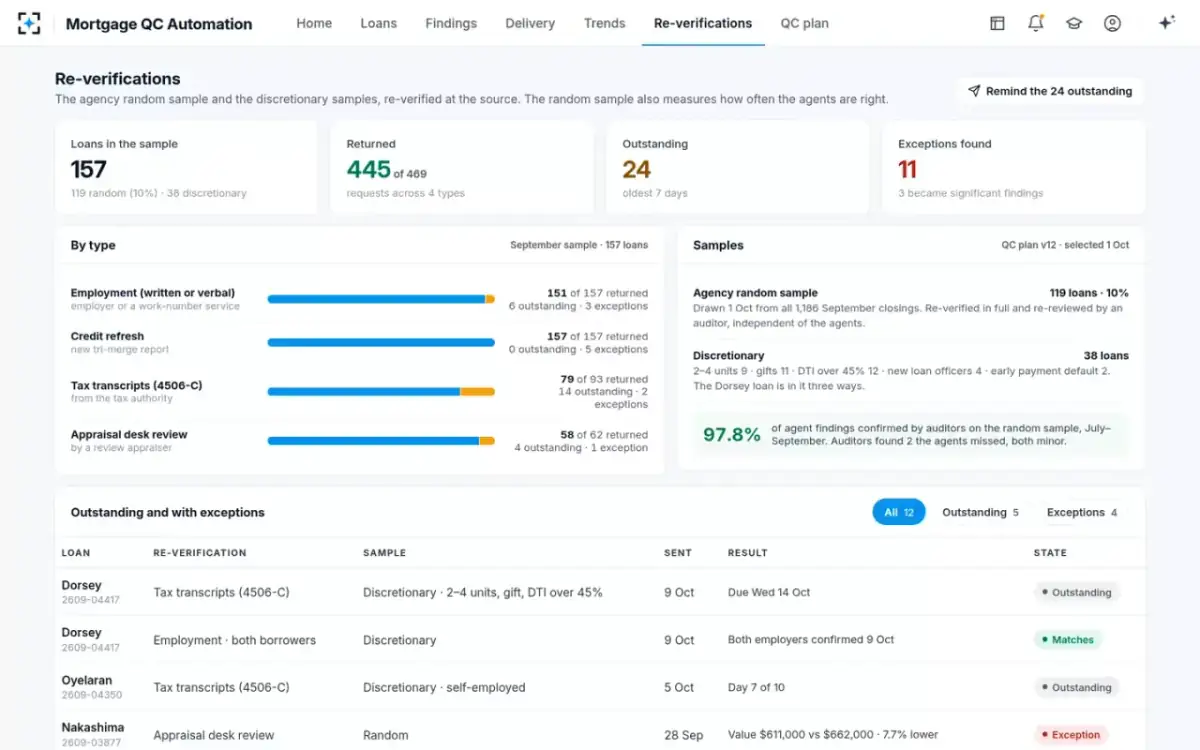1200x750 pixels.
Task: Click Day 7 of 10 result
Action: [x=756, y=687]
